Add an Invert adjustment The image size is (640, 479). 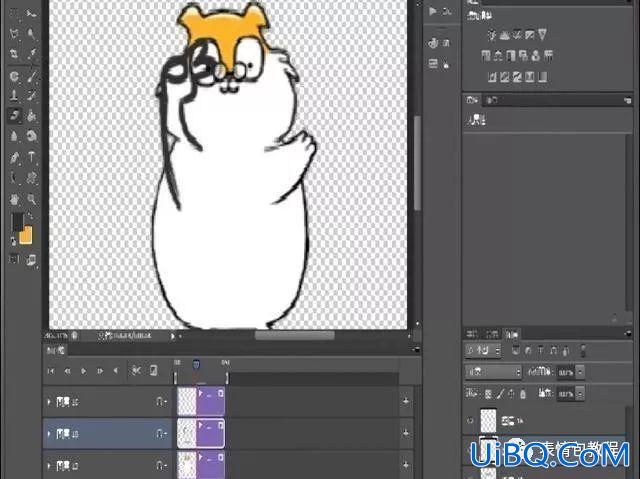492,77
